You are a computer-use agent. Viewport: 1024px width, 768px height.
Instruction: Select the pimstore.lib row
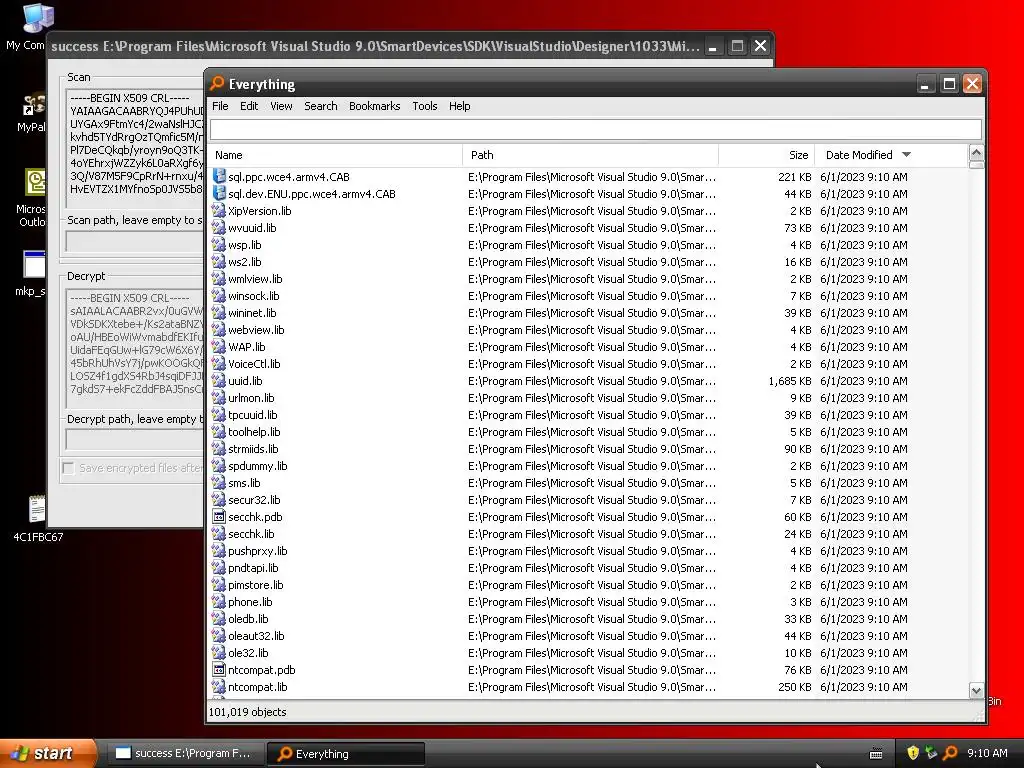point(588,584)
